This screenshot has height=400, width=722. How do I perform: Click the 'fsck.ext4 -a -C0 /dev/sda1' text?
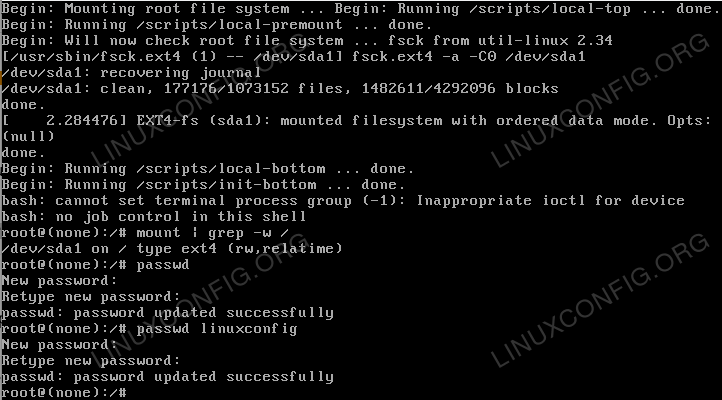(468, 57)
